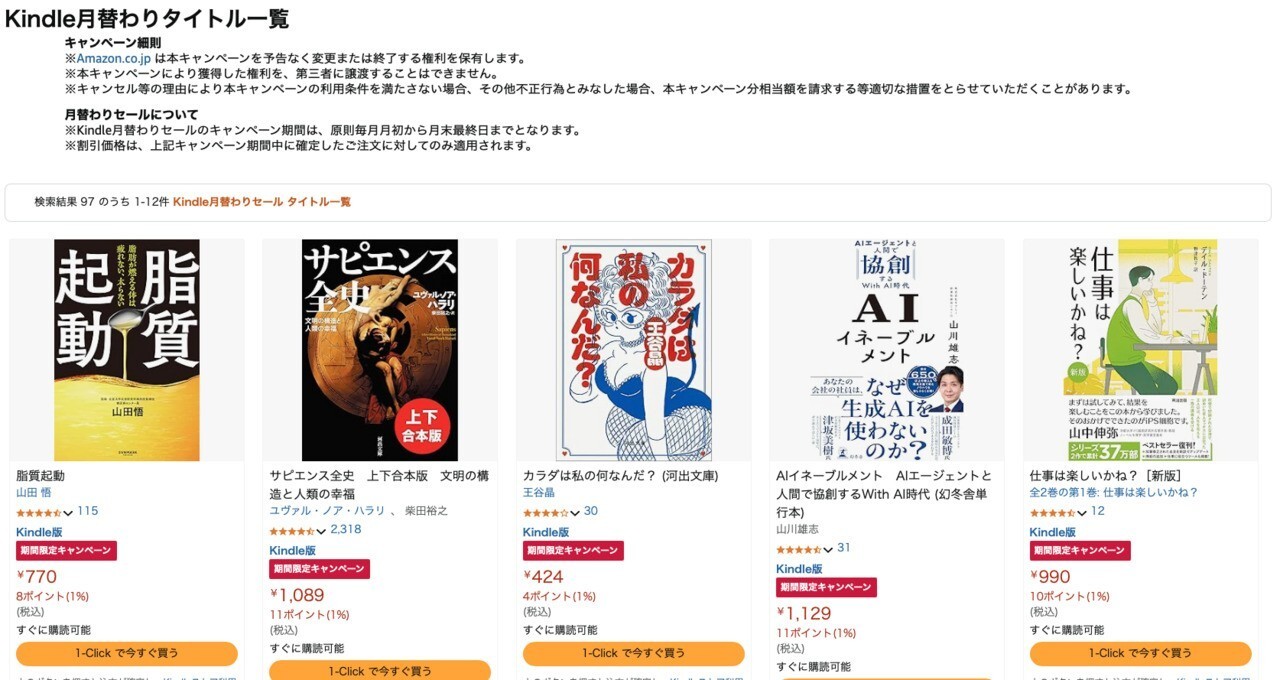Buy 脂質起動 with 1-Click button

pos(127,653)
